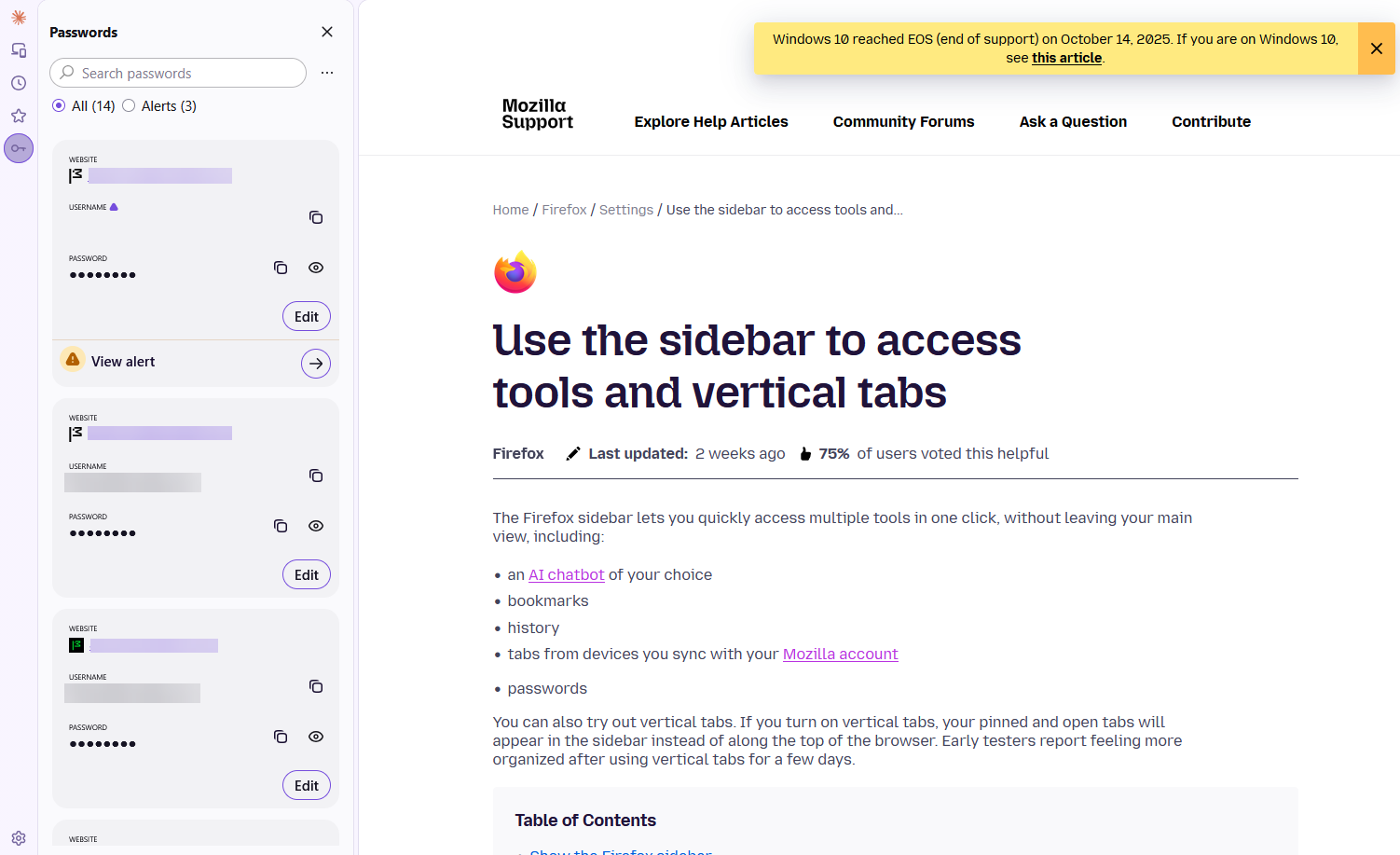
Task: Edit the second password entry
Action: click(x=307, y=574)
